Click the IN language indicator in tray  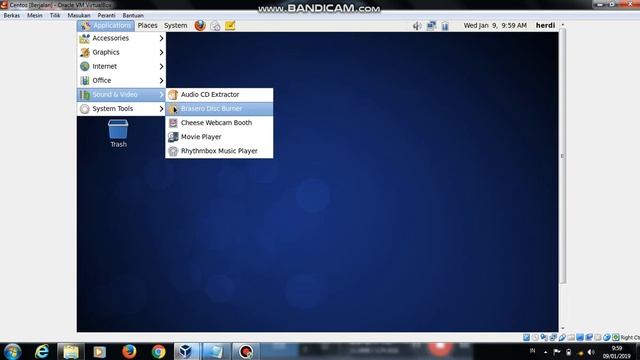(x=532, y=351)
